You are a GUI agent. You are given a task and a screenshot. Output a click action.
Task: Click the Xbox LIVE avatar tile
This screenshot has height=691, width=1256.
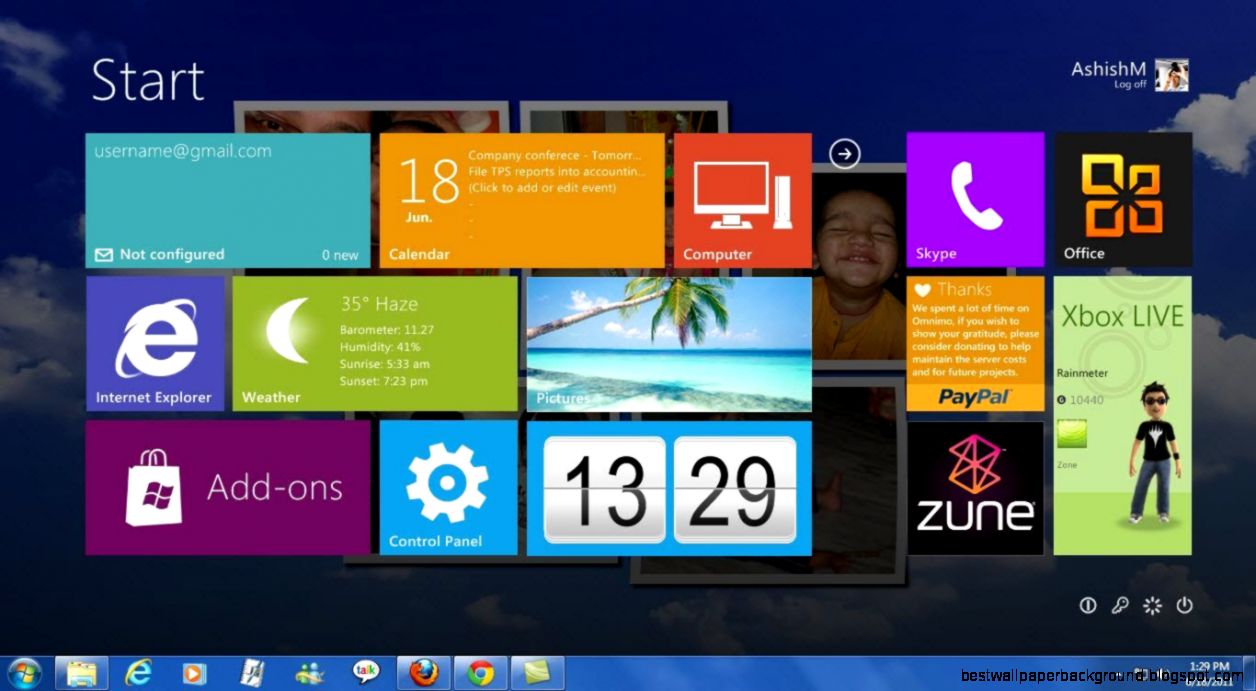click(1123, 416)
